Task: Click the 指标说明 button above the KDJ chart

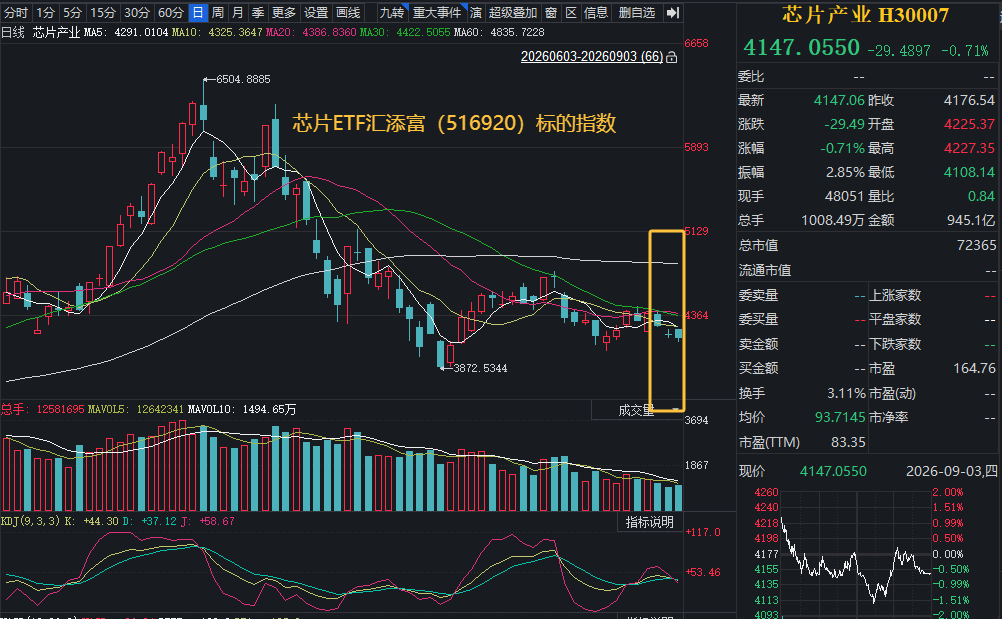Action: (649, 522)
